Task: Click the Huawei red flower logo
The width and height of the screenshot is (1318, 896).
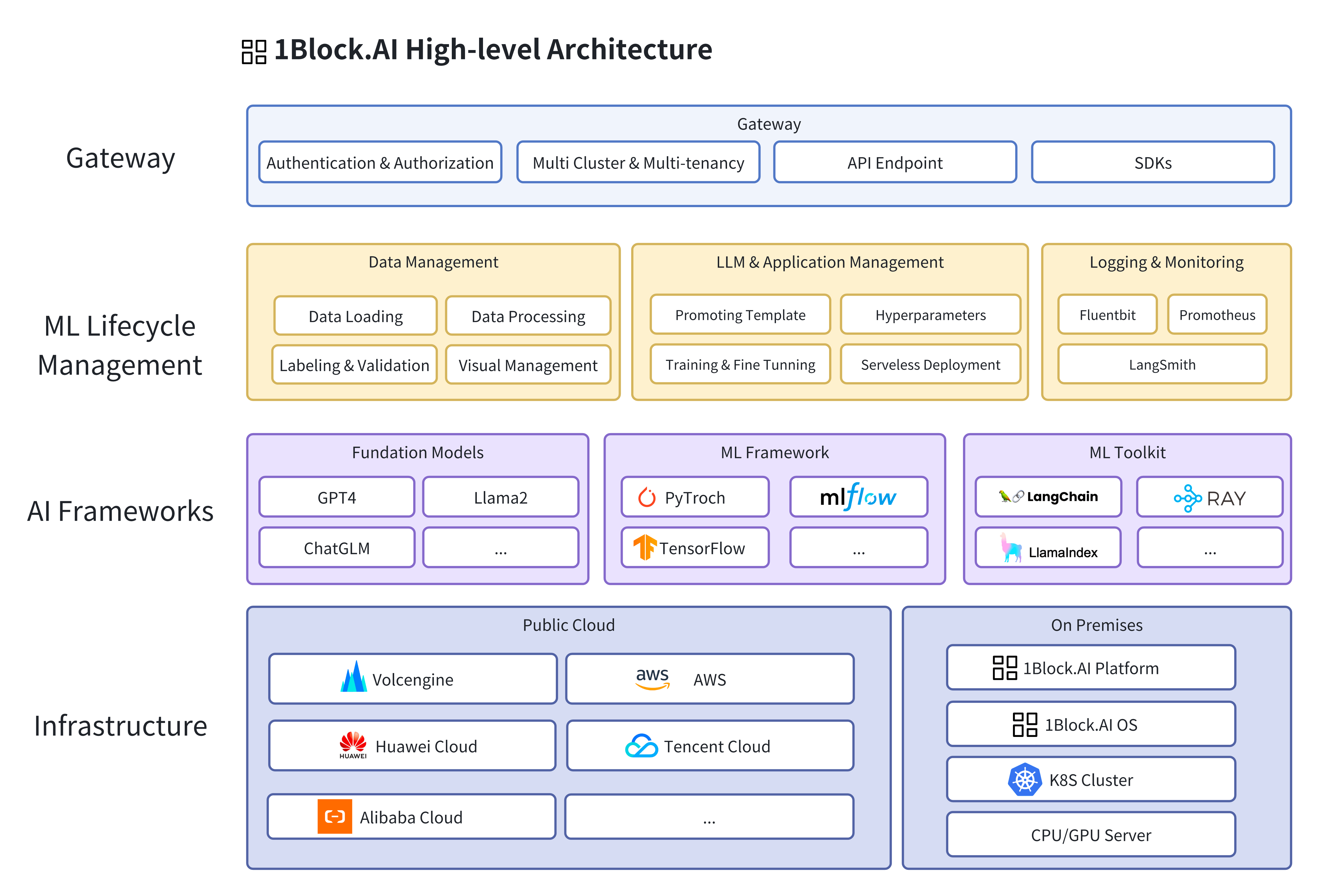Action: coord(353,745)
